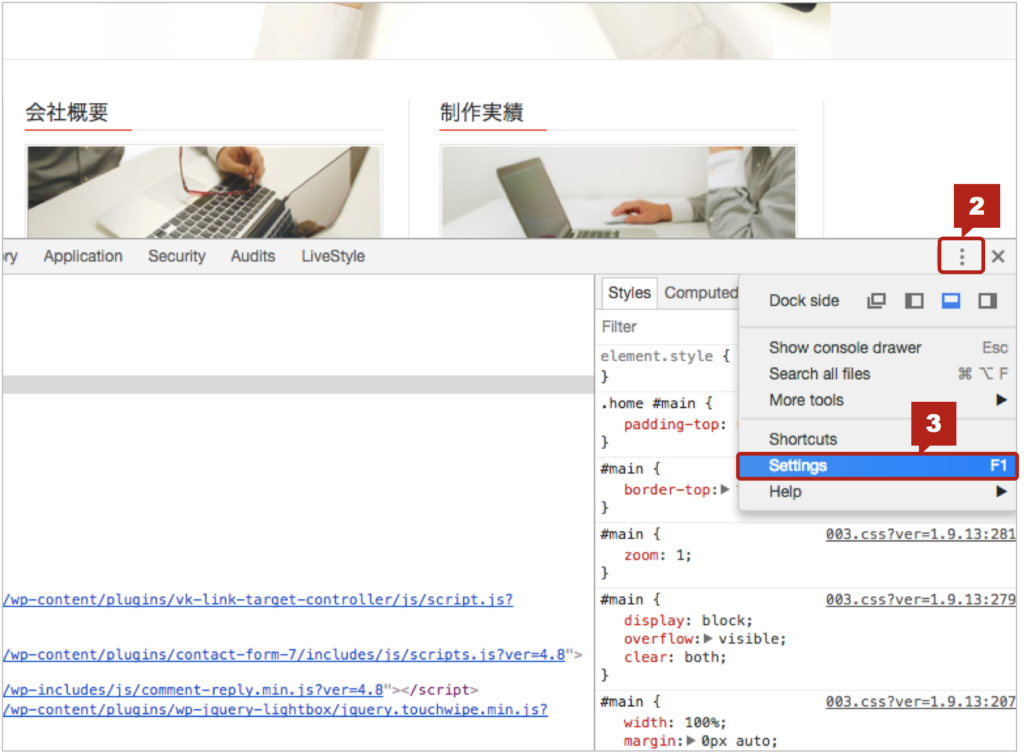Viewport: 1024px width, 756px height.
Task: Click the zoom: 1 declaration
Action: 658,556
